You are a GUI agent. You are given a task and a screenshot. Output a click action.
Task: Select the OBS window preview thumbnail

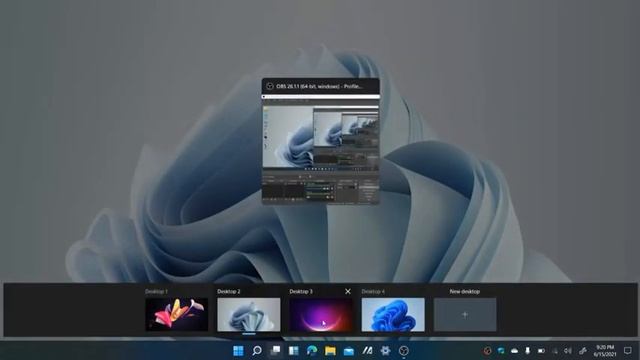tap(320, 149)
